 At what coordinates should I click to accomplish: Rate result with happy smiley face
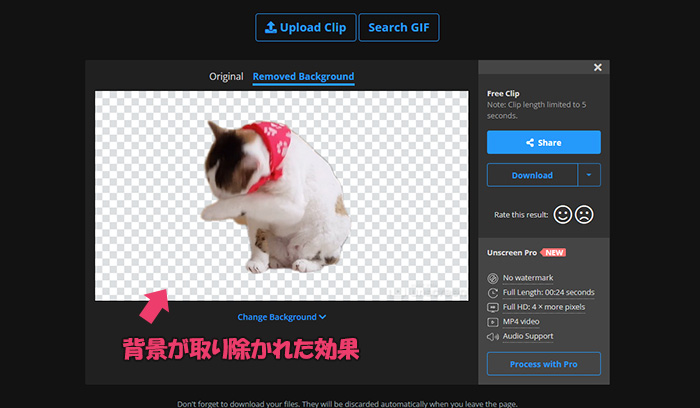click(x=562, y=215)
